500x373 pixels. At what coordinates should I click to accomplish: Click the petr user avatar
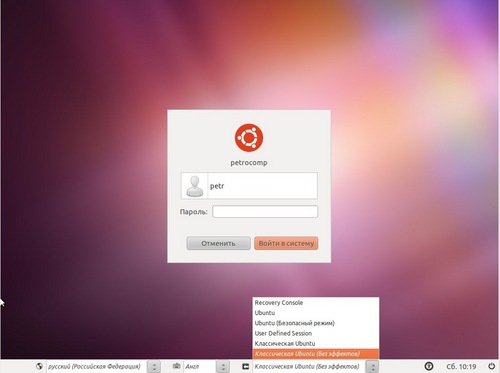click(195, 186)
